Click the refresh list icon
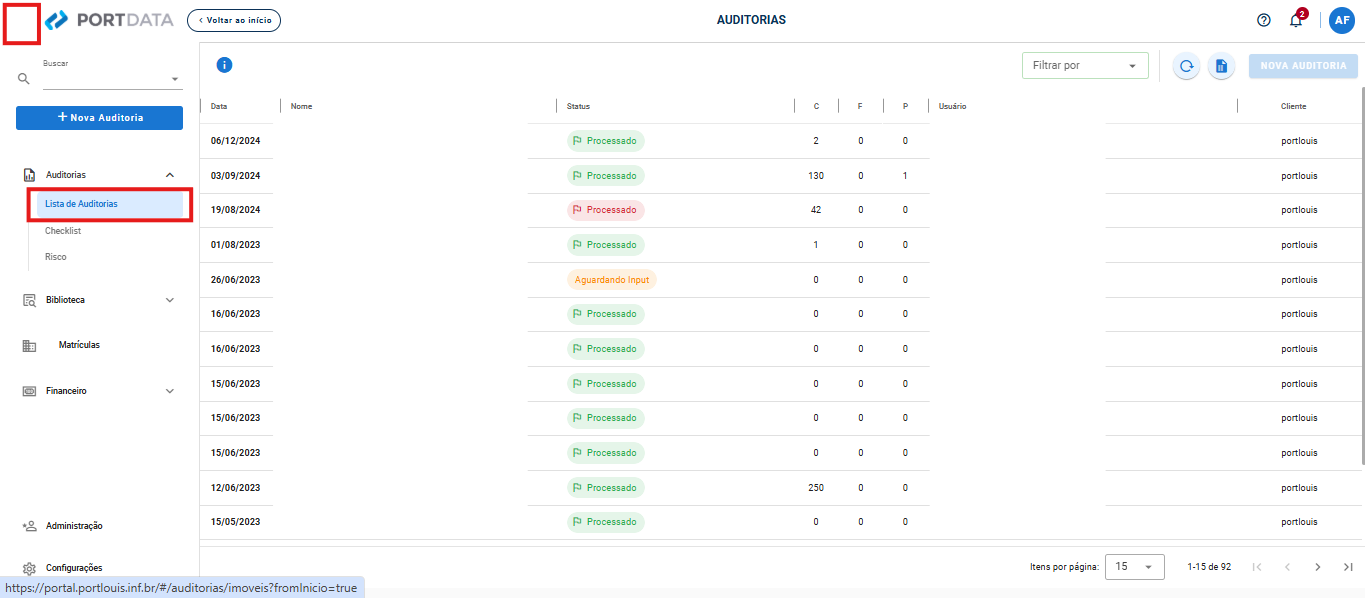1365x598 pixels. pos(1186,66)
